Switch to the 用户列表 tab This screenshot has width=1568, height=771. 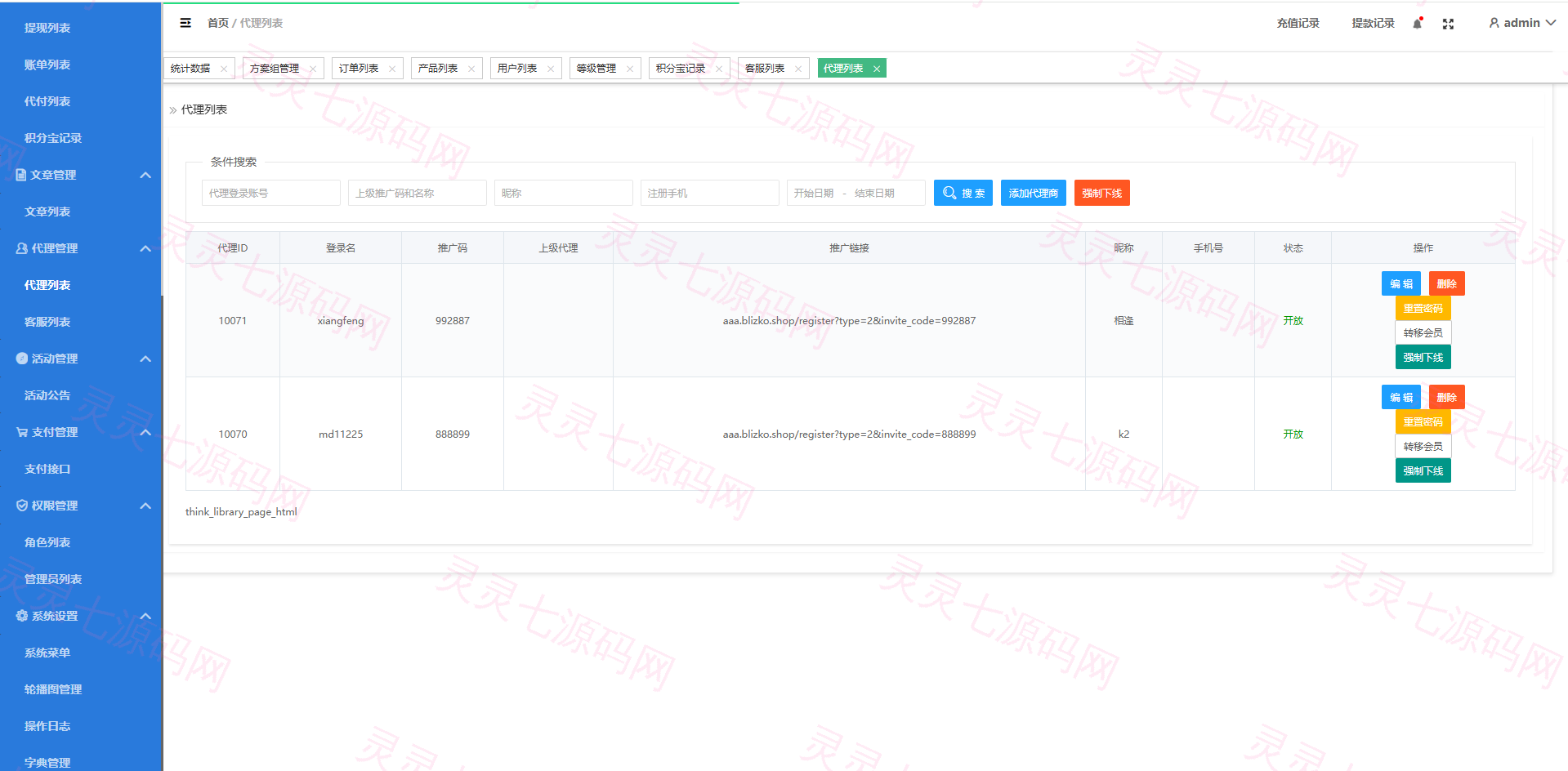pos(517,69)
